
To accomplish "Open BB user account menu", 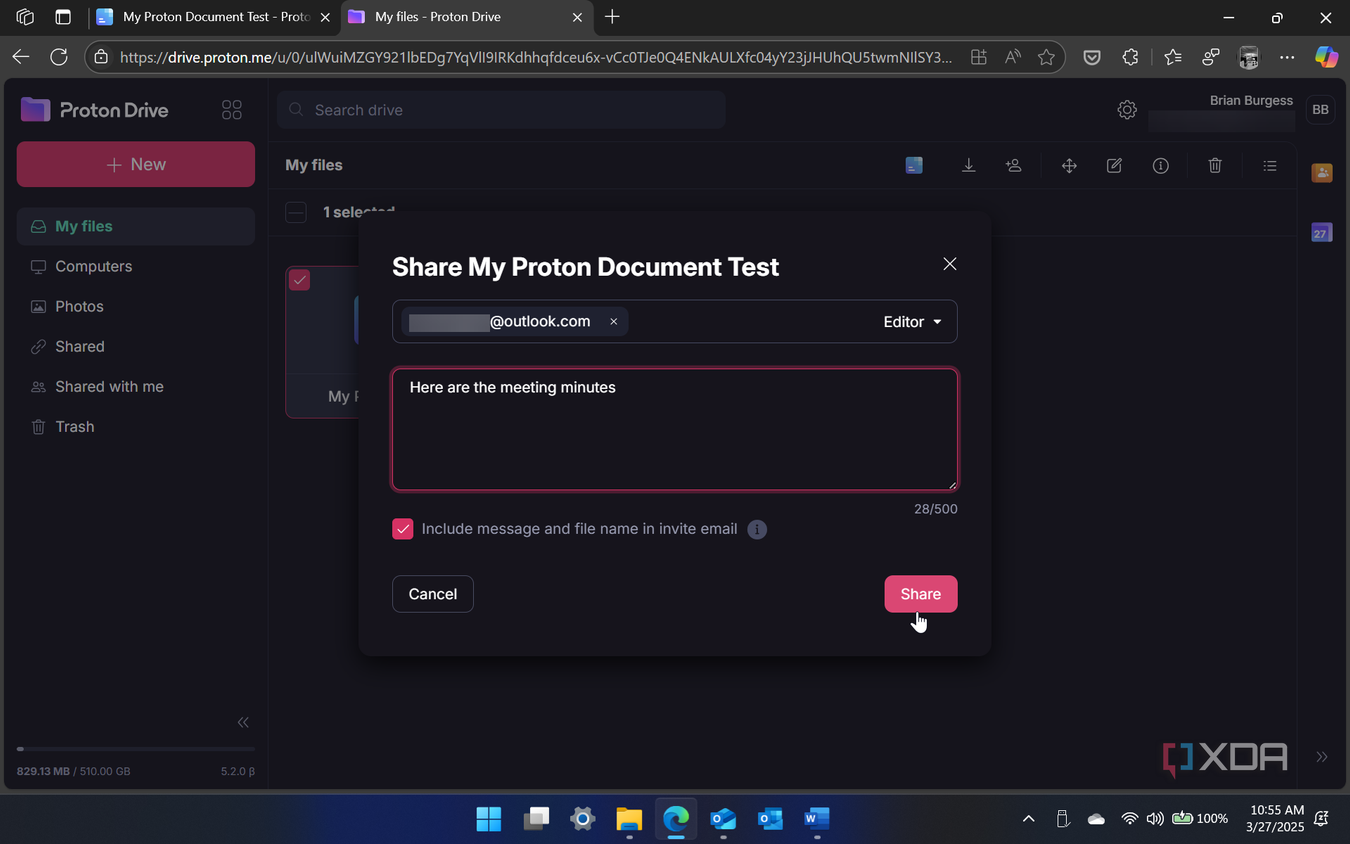I will click(x=1320, y=110).
